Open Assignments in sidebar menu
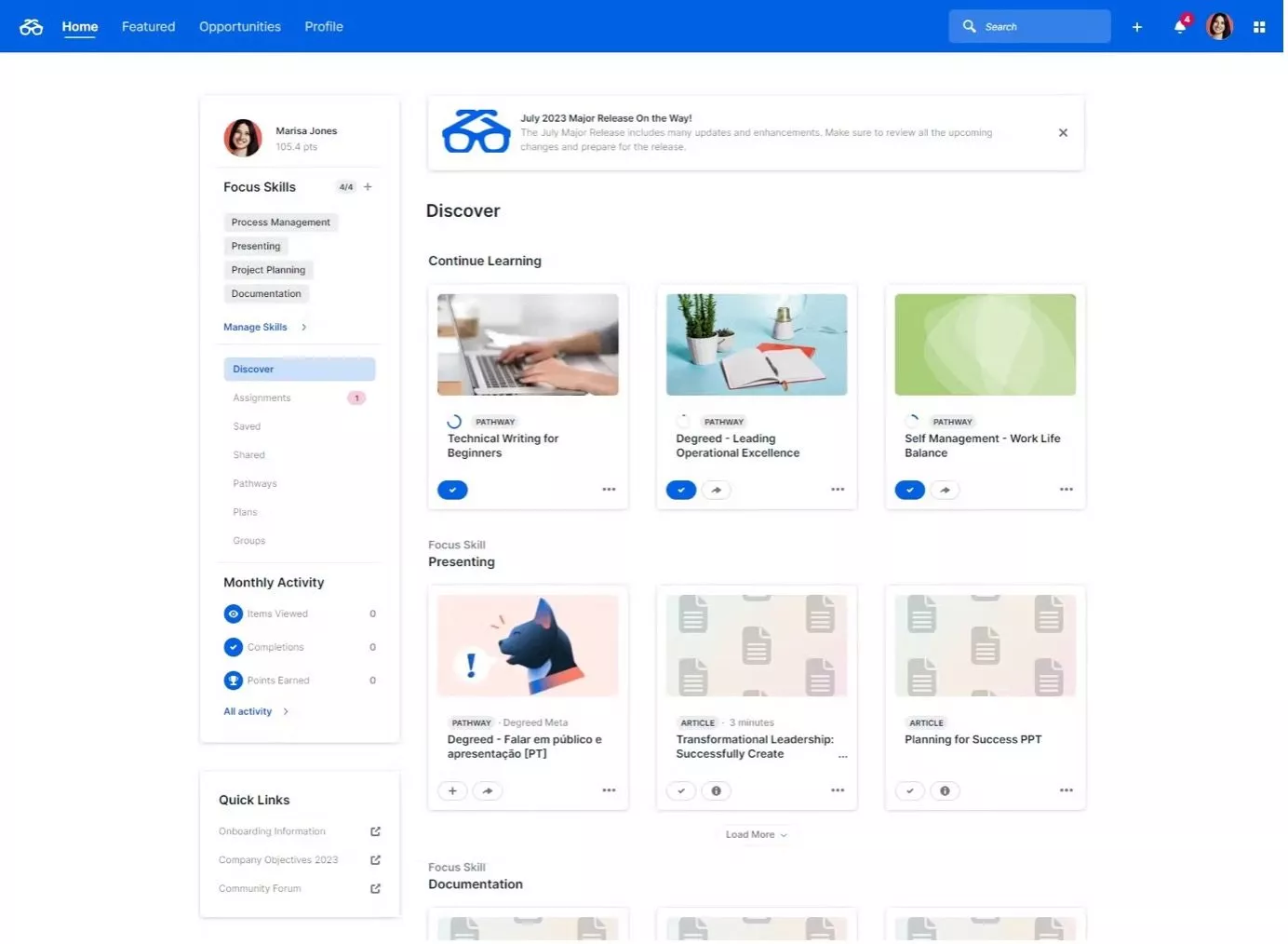This screenshot has height=944, width=1288. click(301, 398)
